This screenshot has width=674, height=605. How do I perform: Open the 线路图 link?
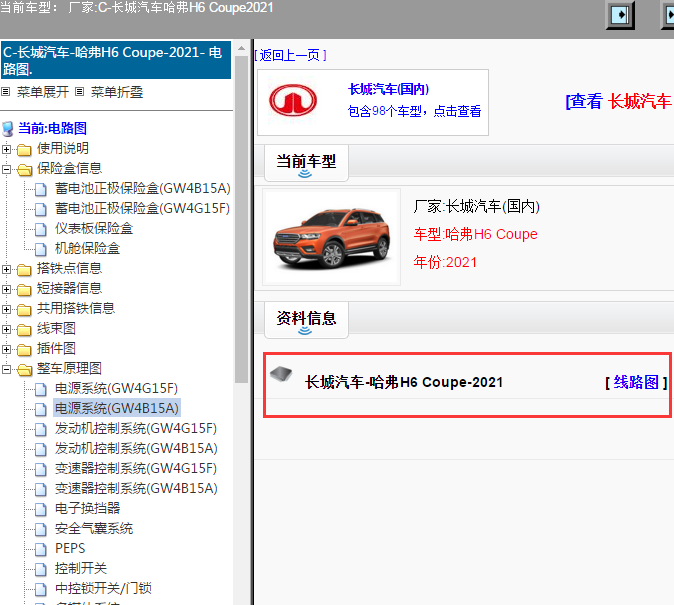(636, 382)
